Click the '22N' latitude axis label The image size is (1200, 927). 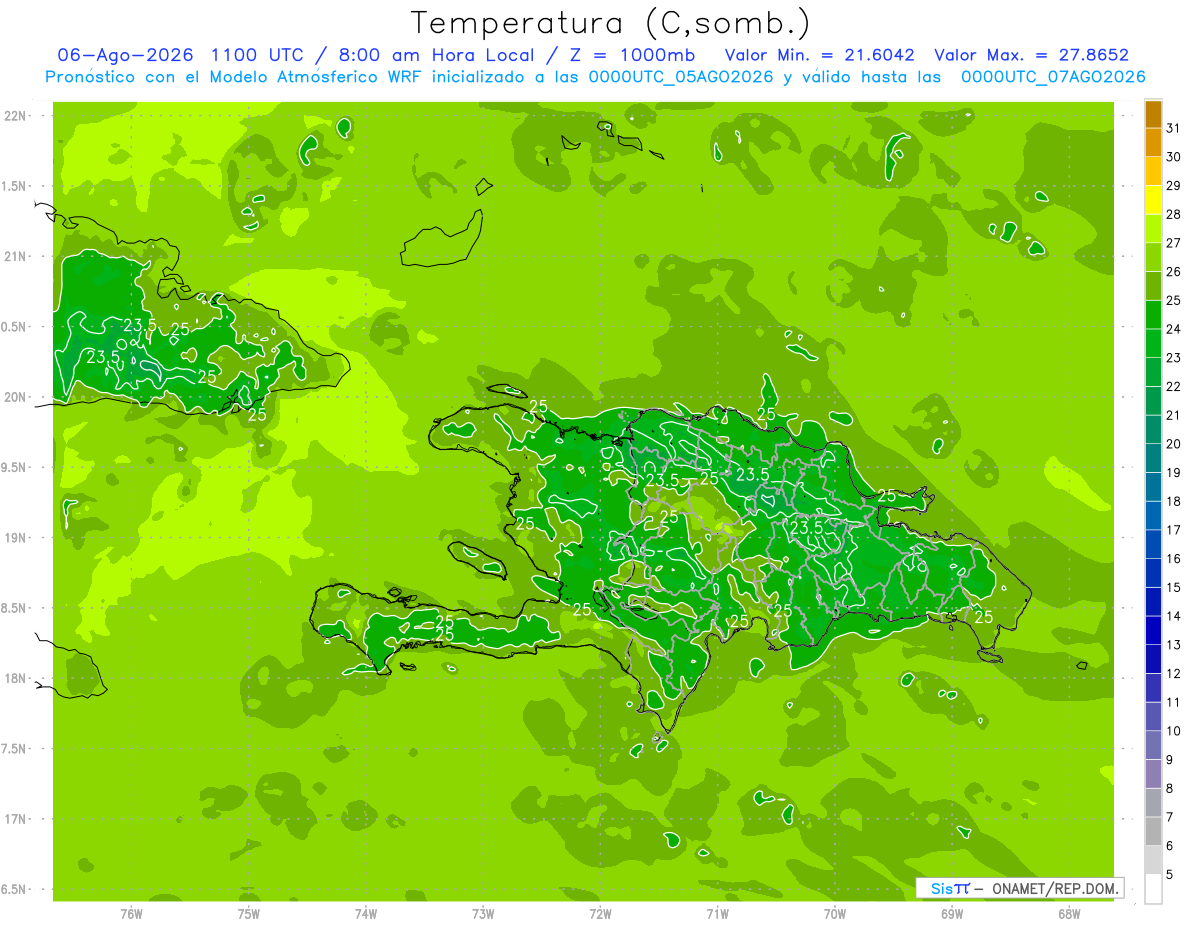pos(13,116)
